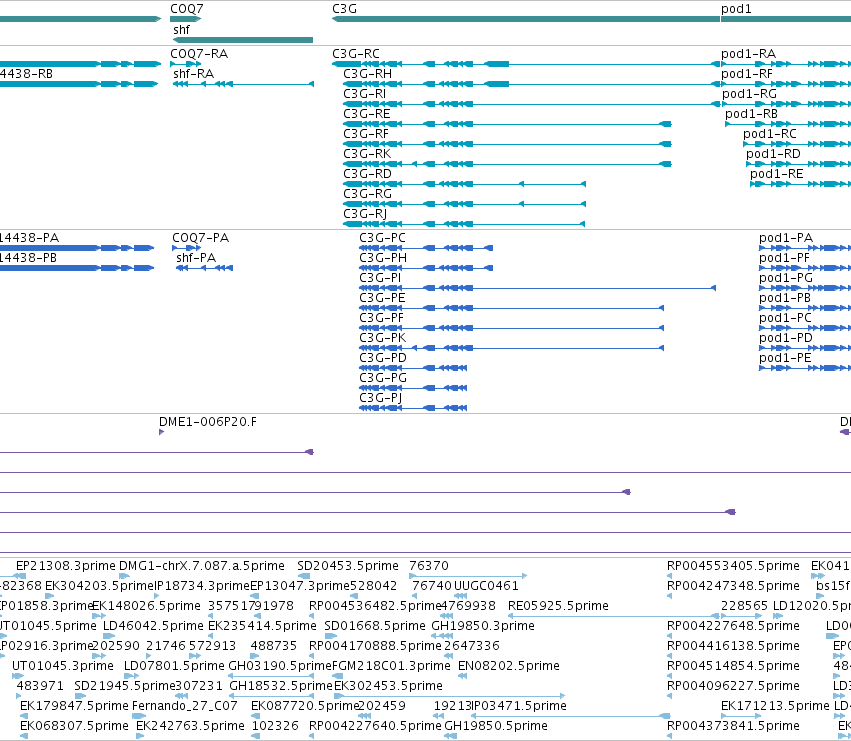This screenshot has height=741, width=851.
Task: Select EK171213.5prime EST label
Action: pos(776,706)
